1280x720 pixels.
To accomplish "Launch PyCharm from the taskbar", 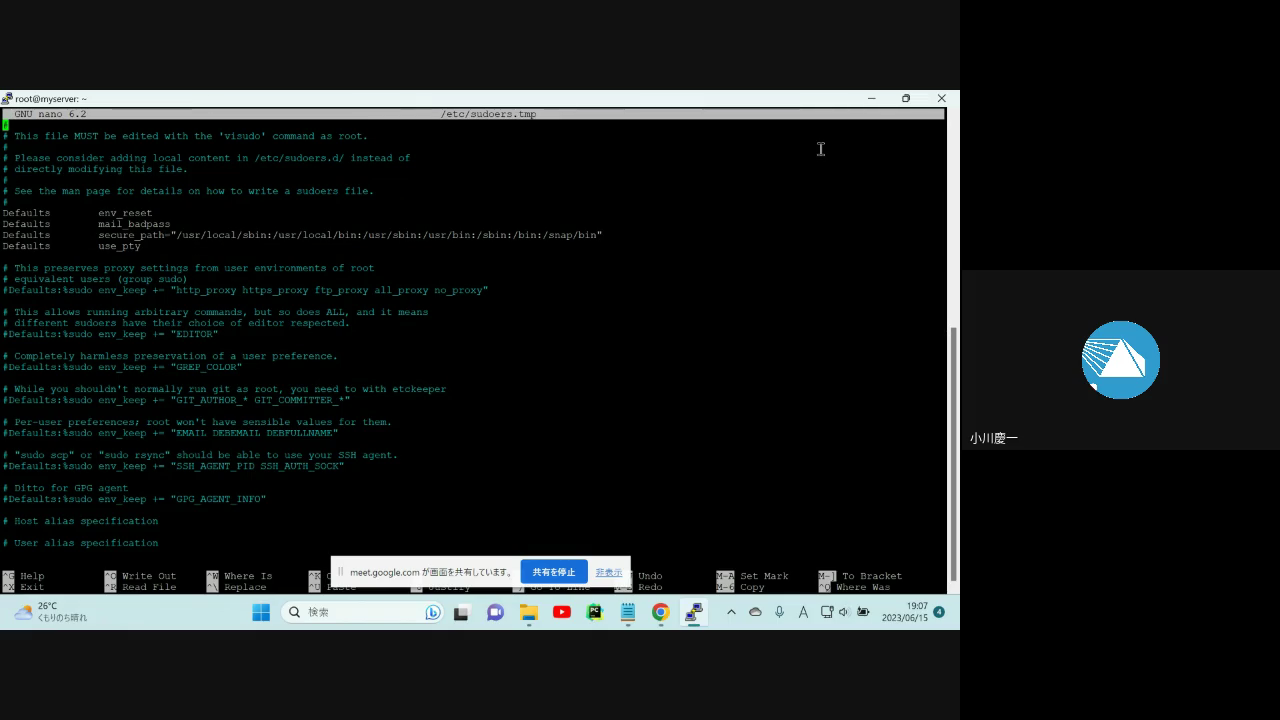I will 595,612.
